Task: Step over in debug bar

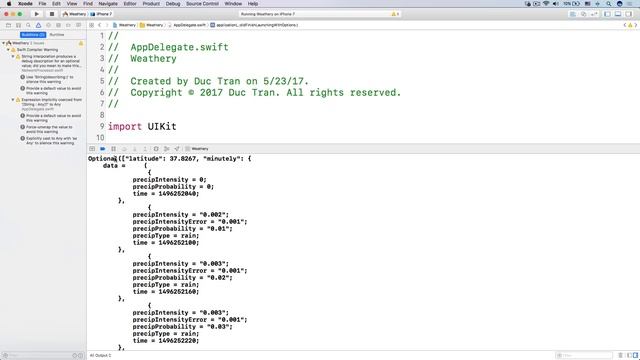Action: click(x=124, y=149)
